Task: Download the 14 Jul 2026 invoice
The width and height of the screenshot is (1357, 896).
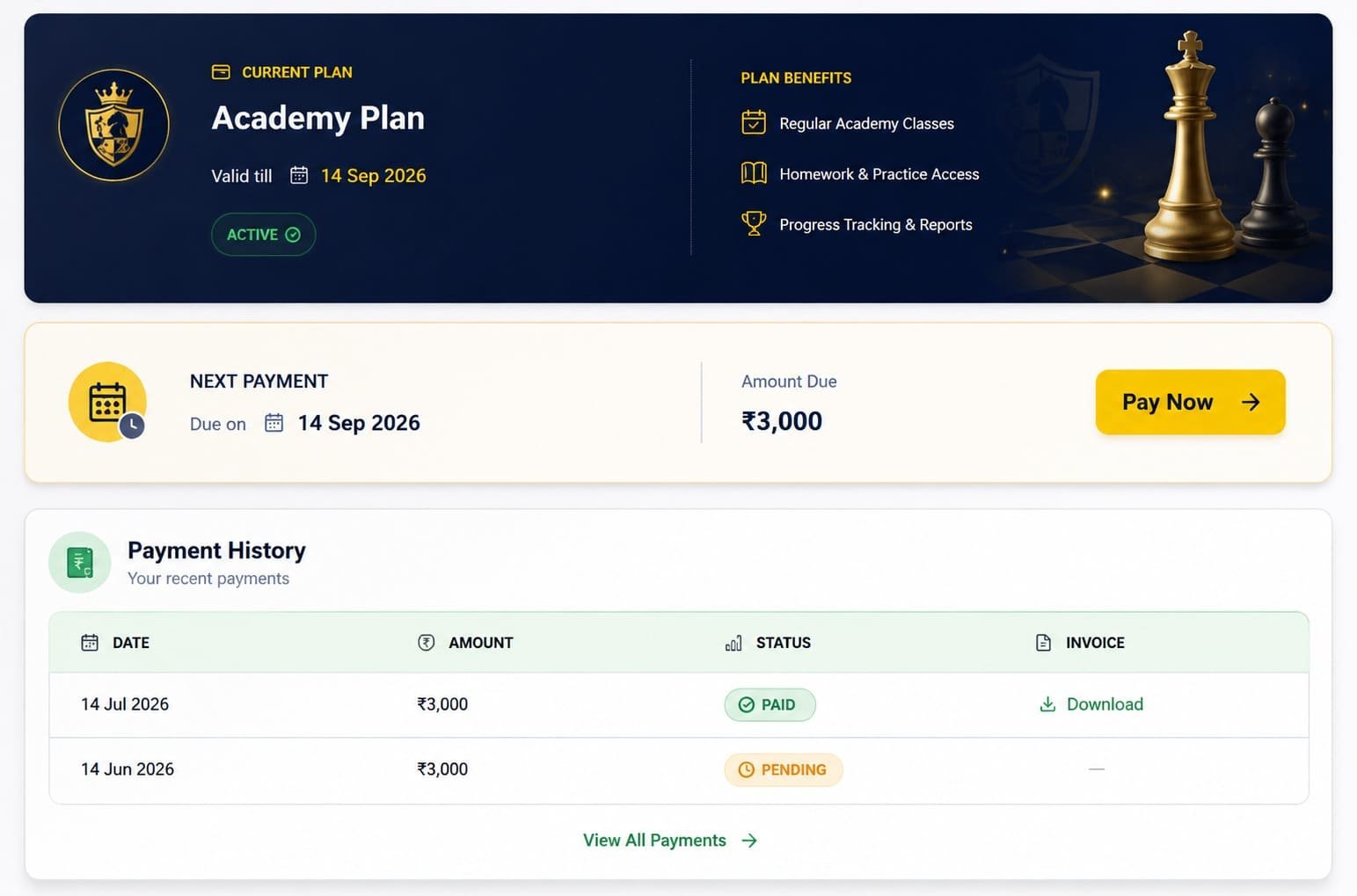Action: tap(1091, 704)
